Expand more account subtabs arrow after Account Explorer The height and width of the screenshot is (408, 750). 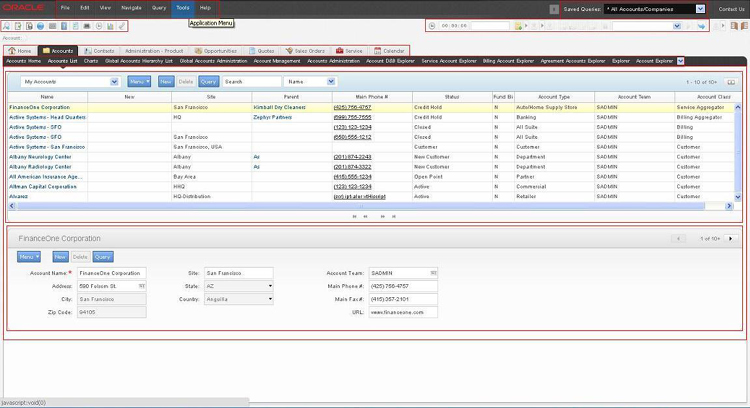pyautogui.click(x=680, y=61)
